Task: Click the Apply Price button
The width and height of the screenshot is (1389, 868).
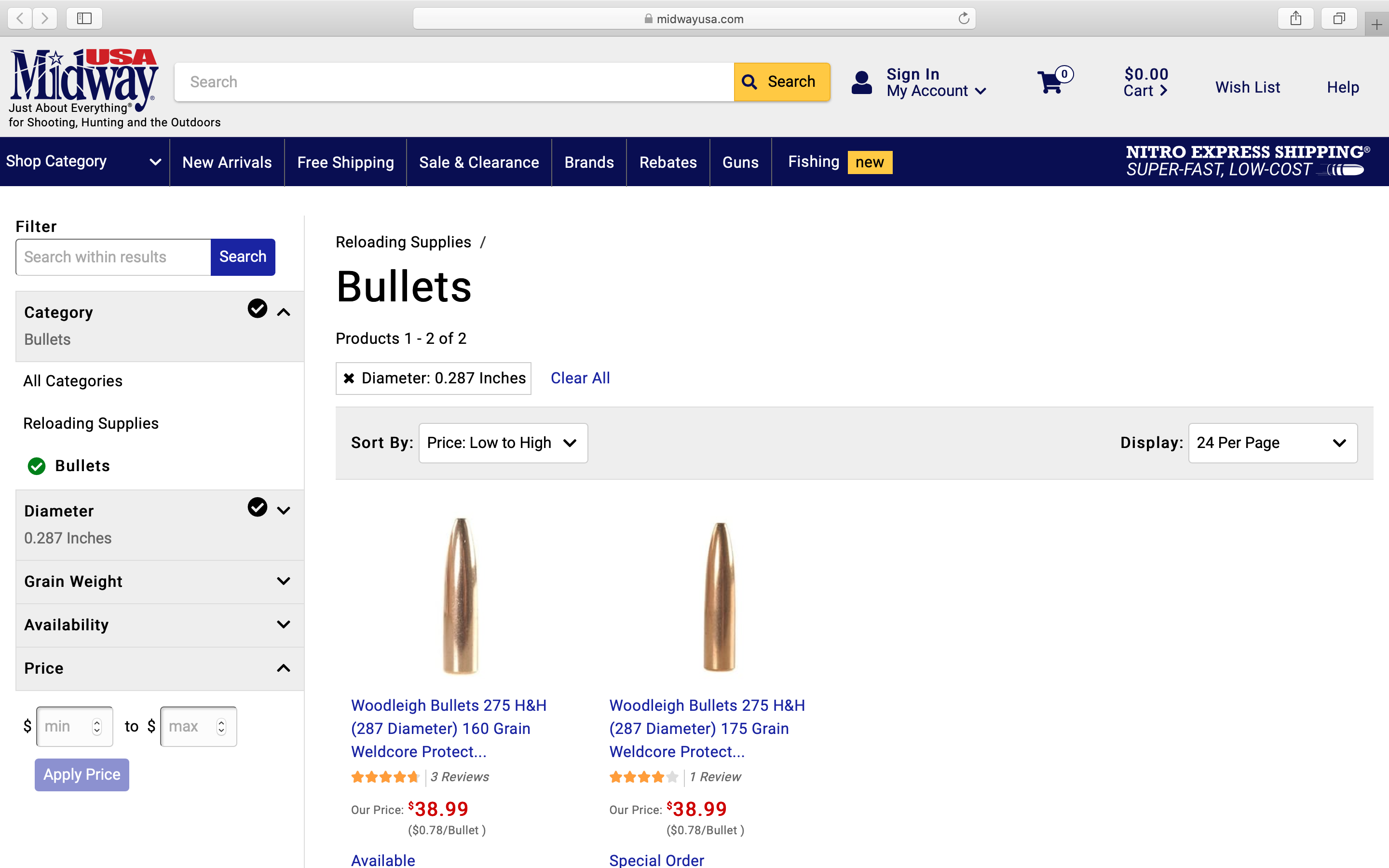Action: (x=82, y=774)
